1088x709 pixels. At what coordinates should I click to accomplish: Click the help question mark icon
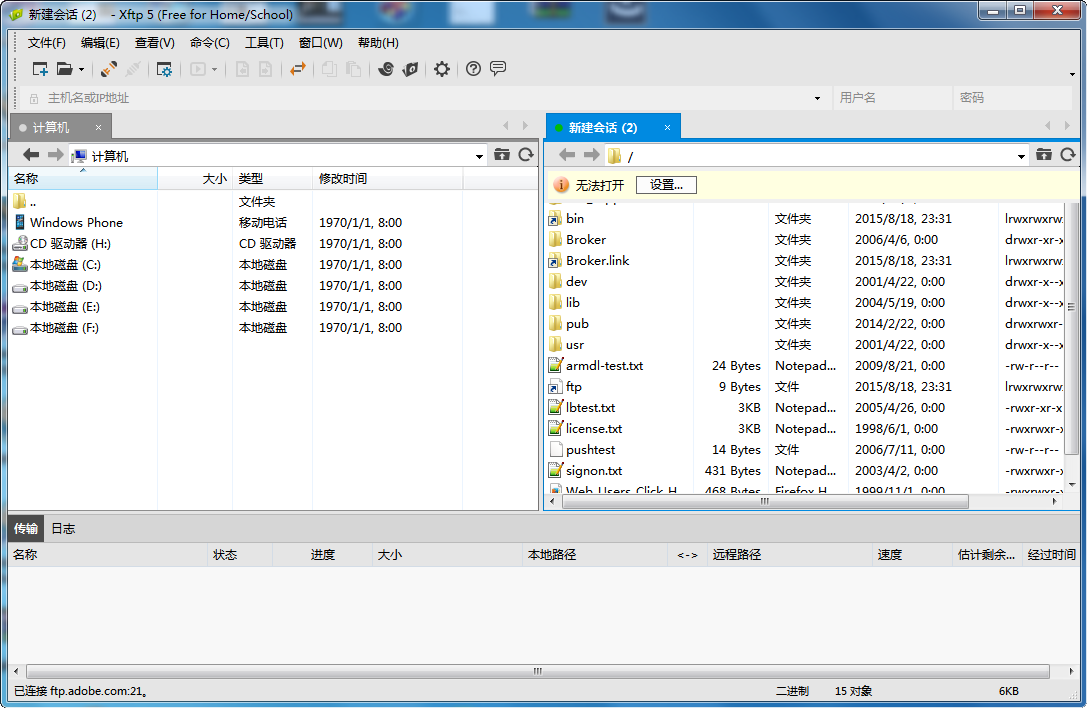[x=473, y=69]
